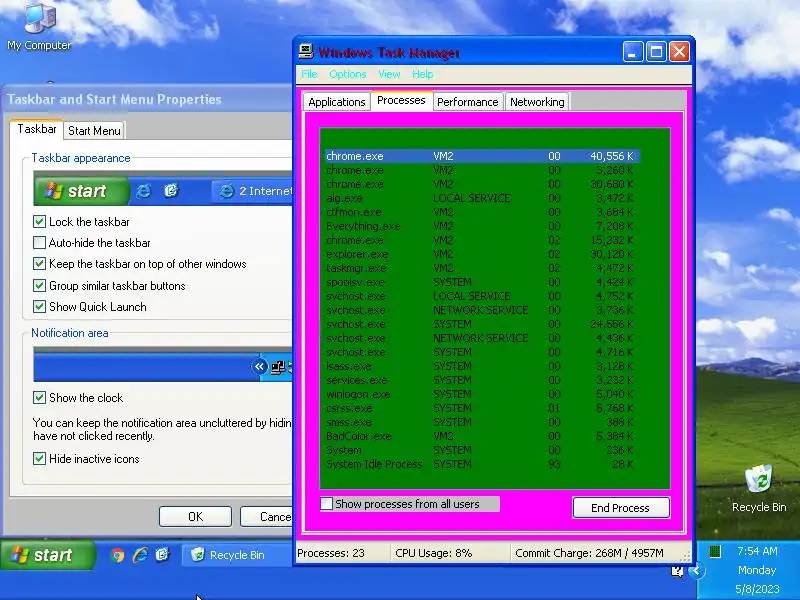Select the ctfmon.exe process row

[482, 212]
